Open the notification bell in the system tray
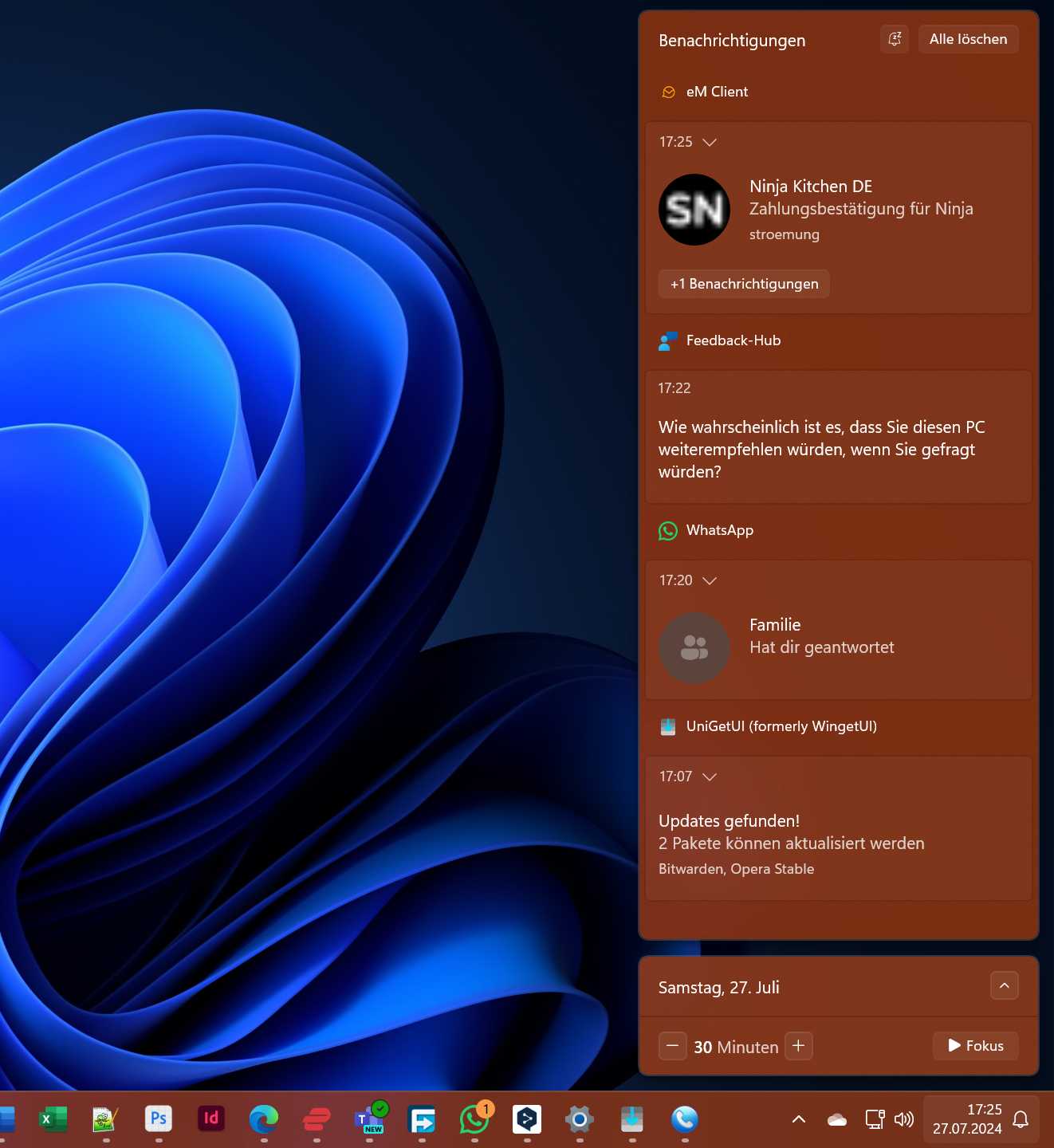Viewport: 1054px width, 1148px height. coord(1021,1120)
